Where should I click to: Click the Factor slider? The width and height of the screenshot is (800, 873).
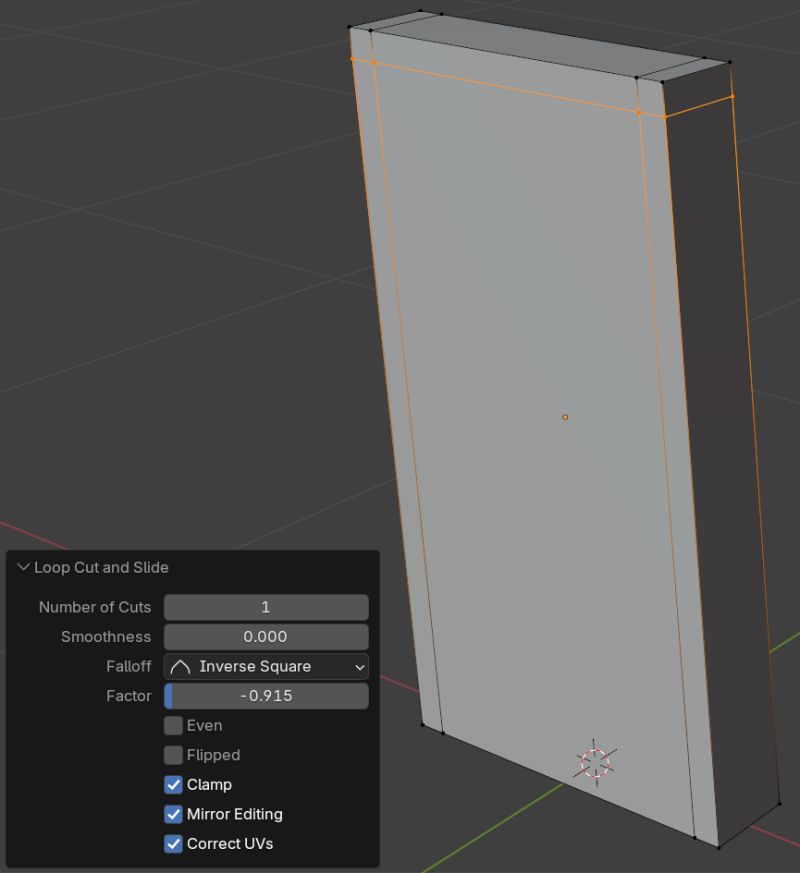[265, 696]
